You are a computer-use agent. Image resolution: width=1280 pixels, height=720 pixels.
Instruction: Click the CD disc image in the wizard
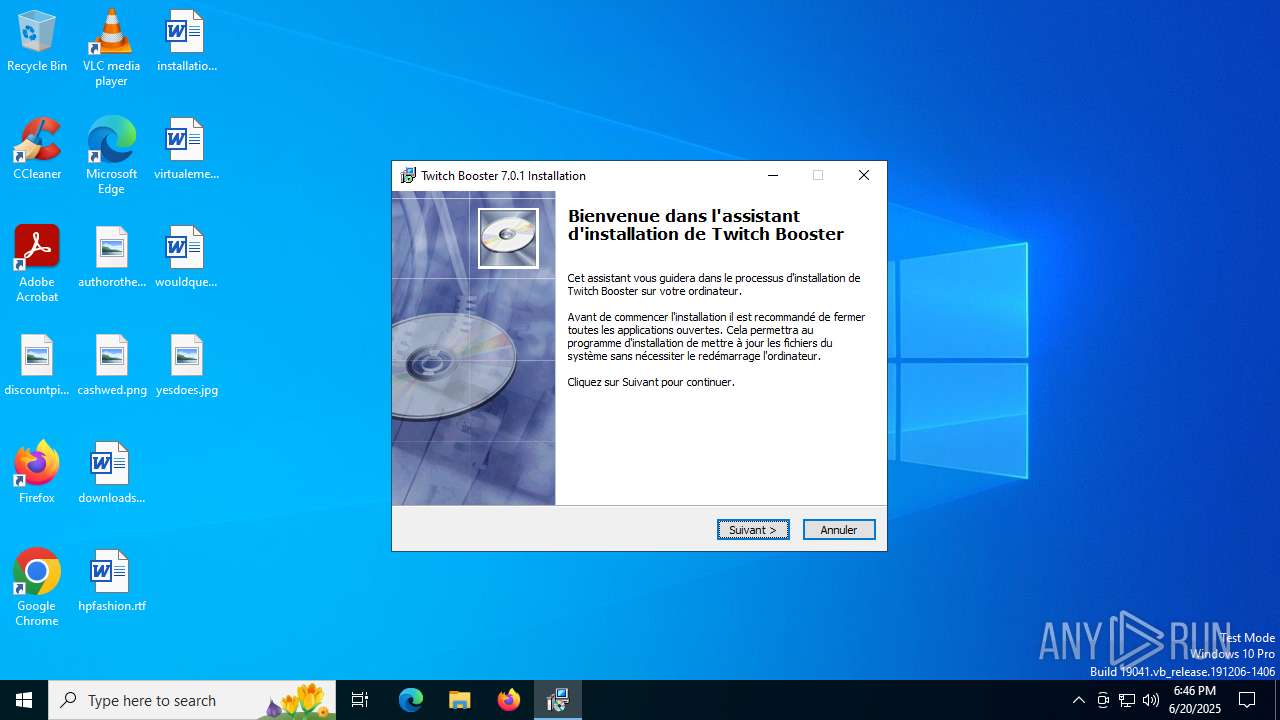click(508, 238)
